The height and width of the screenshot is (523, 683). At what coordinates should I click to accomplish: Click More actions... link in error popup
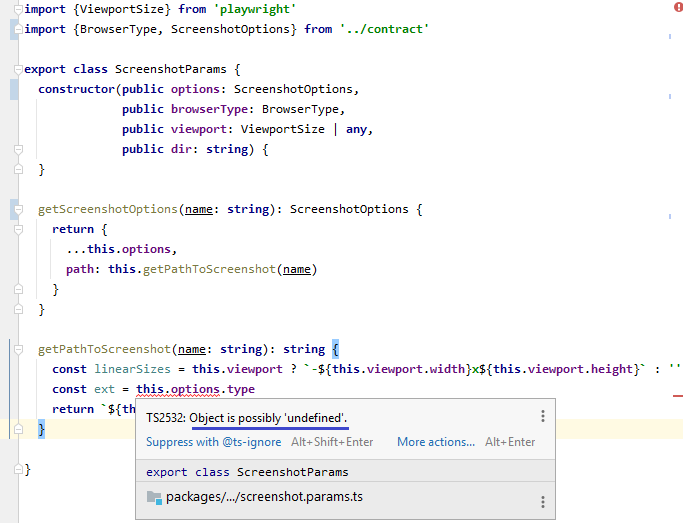tap(436, 442)
